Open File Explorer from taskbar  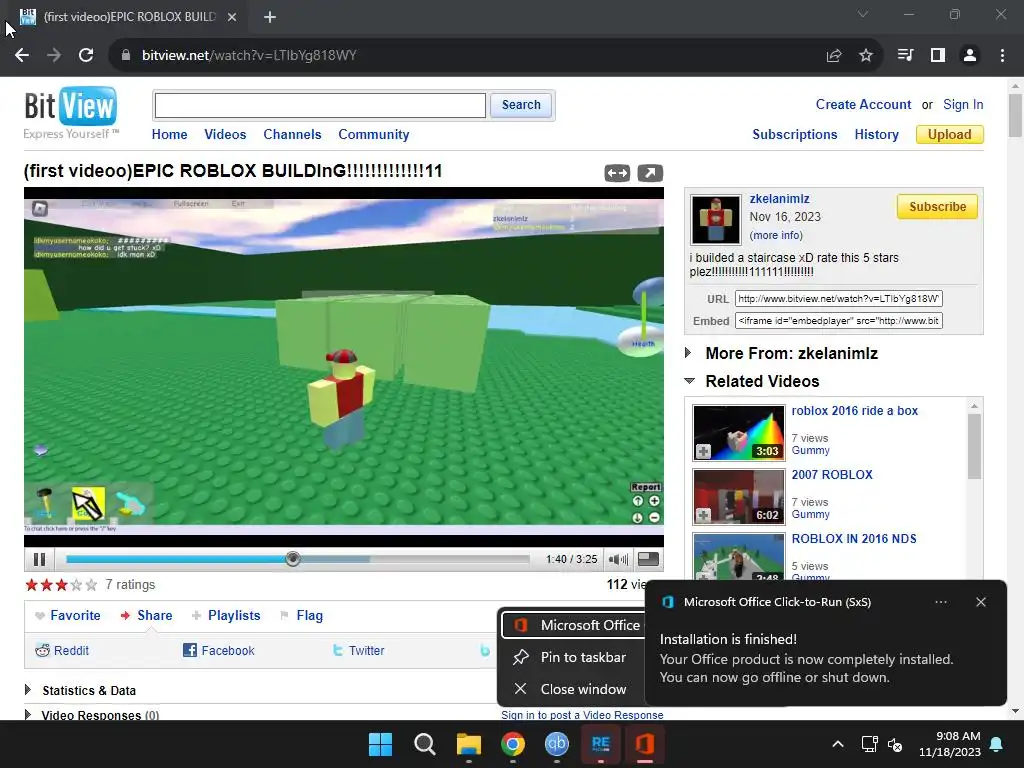468,744
